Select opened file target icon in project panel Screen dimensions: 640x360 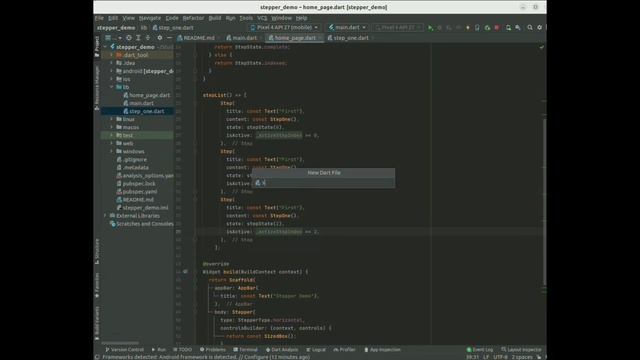tap(129, 38)
